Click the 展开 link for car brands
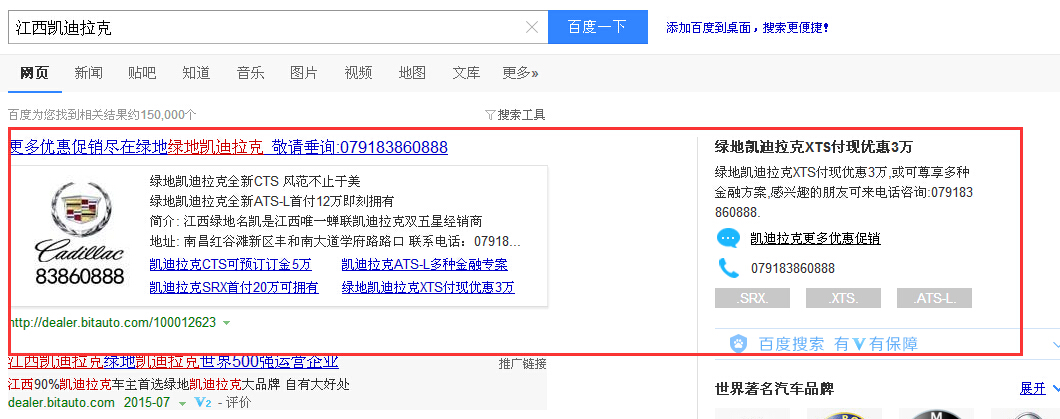 [x=1032, y=389]
